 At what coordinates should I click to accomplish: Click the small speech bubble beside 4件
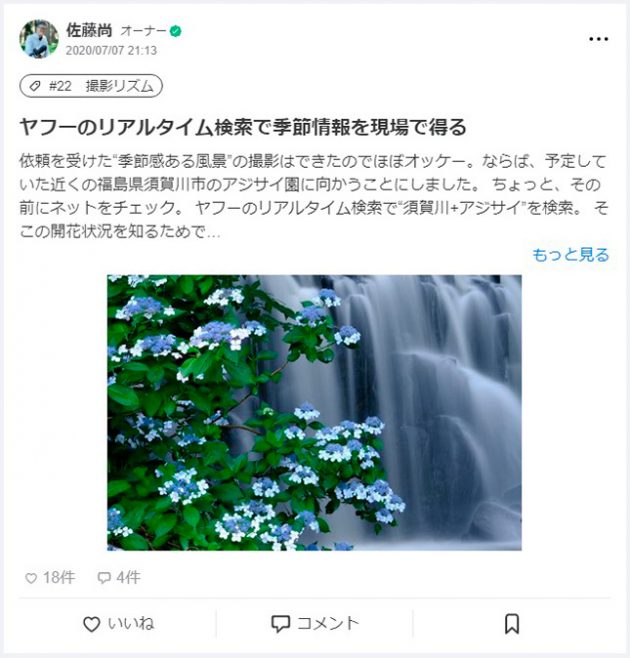pos(104,578)
